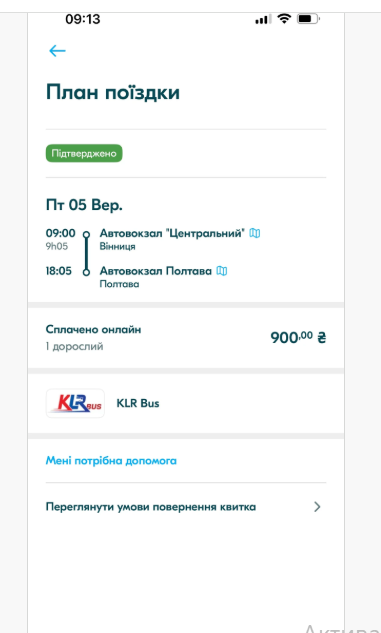
Task: Tap the battery indicator icon
Action: [x=308, y=19]
